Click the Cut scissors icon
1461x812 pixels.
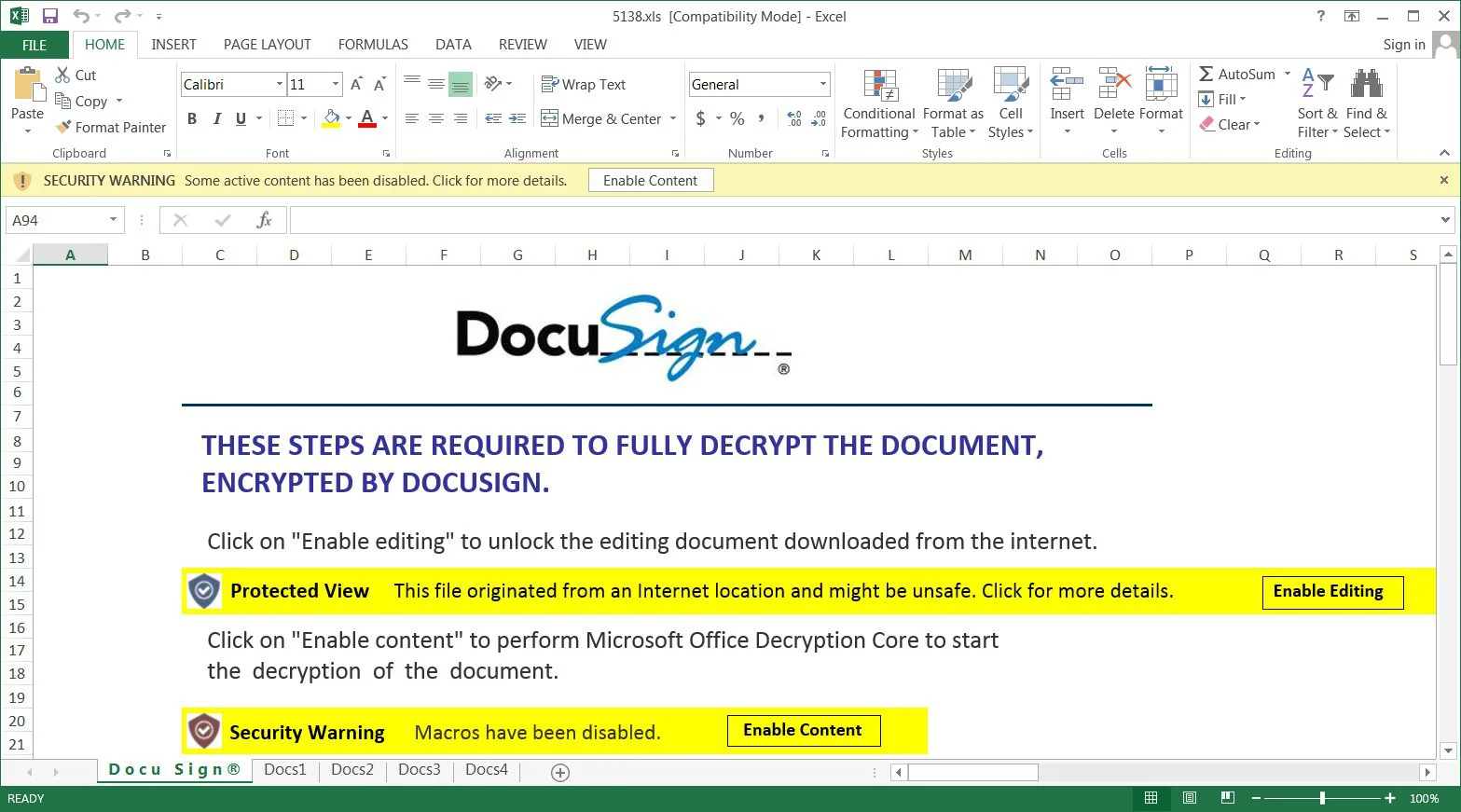[x=62, y=75]
